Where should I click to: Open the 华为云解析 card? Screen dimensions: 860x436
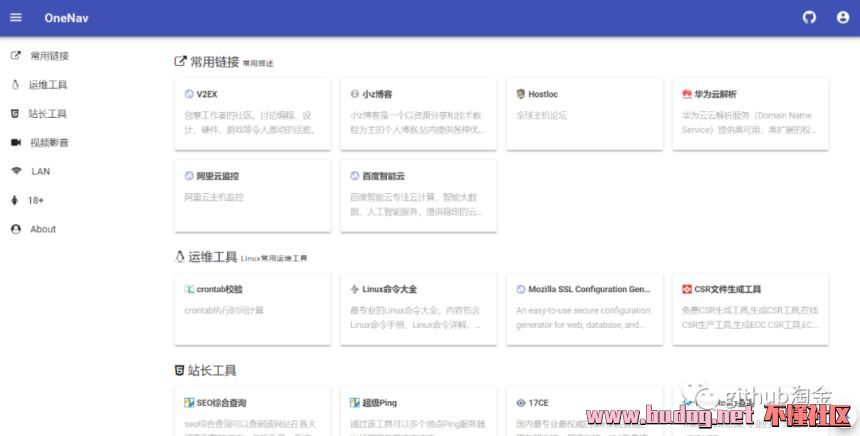pyautogui.click(x=750, y=114)
